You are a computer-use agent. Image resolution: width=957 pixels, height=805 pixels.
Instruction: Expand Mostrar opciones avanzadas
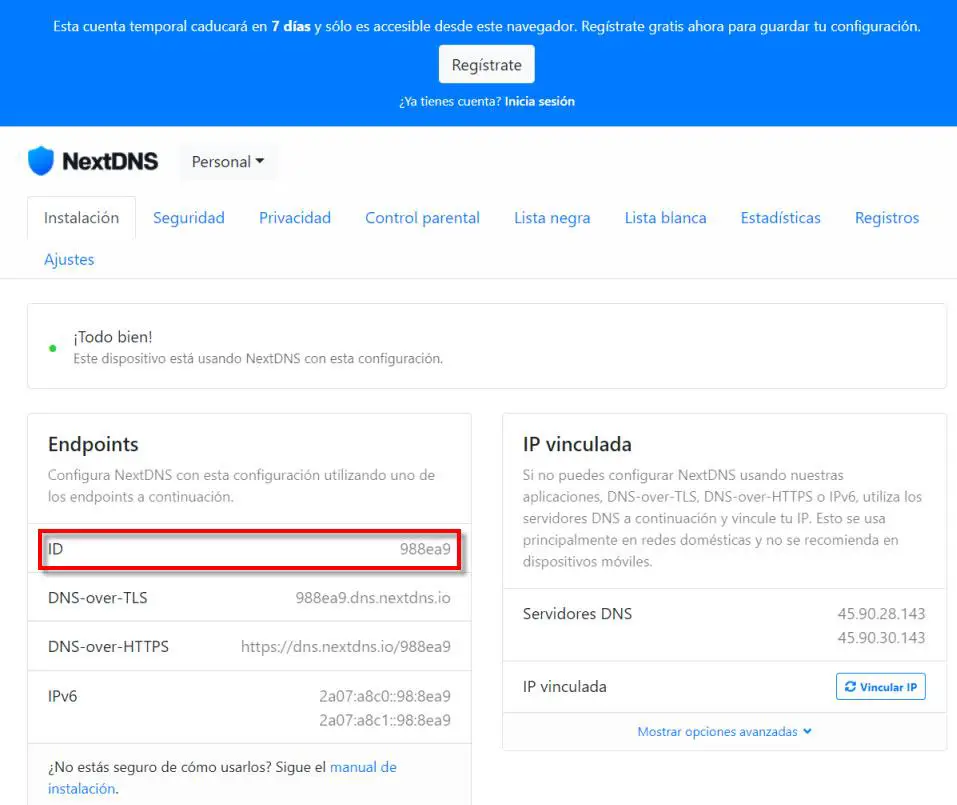724,731
